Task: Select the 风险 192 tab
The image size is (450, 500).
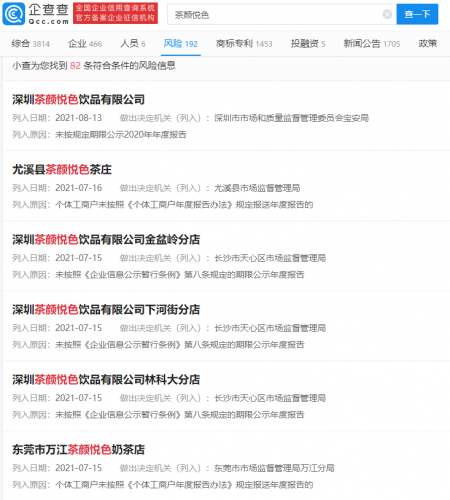Action: tap(181, 44)
